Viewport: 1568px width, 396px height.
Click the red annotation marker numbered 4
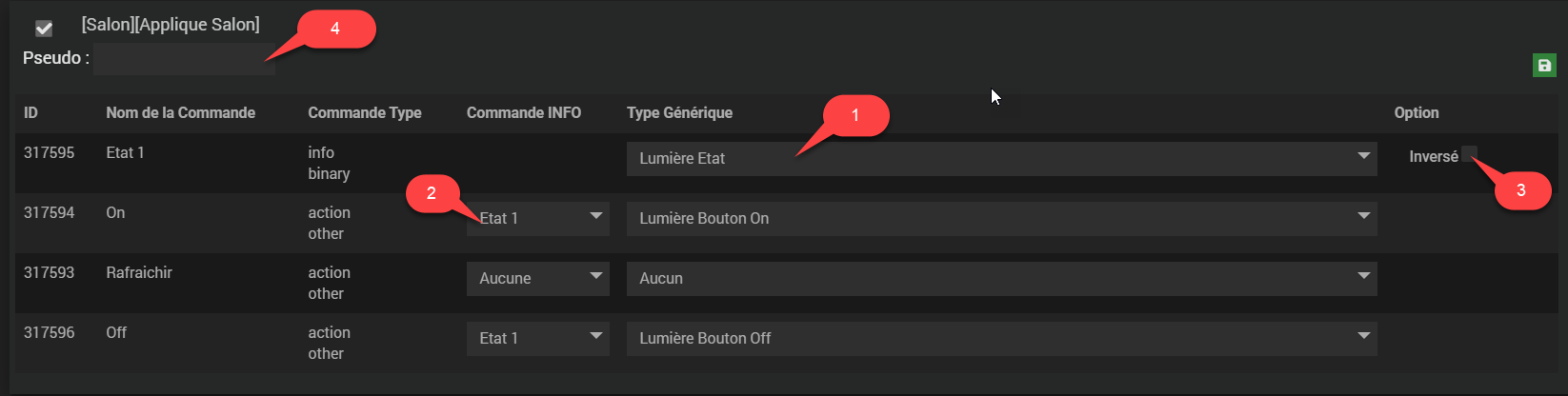[335, 29]
